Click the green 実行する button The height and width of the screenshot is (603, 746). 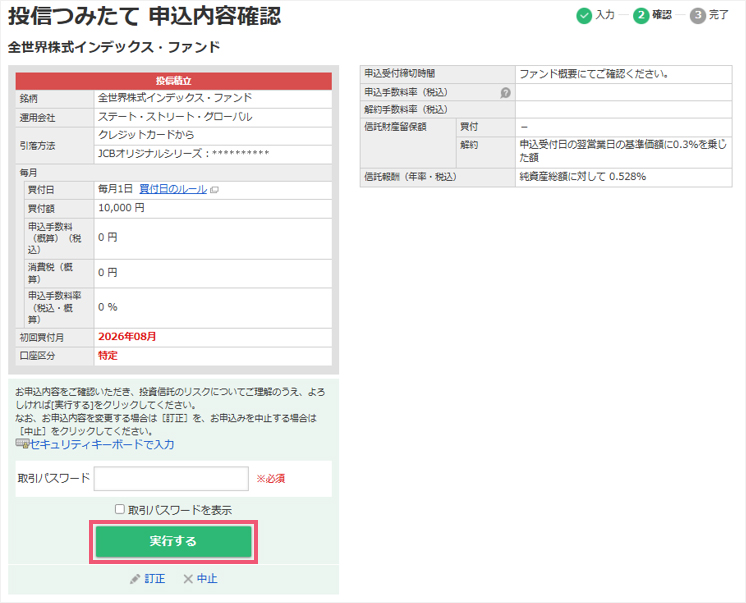[x=173, y=541]
